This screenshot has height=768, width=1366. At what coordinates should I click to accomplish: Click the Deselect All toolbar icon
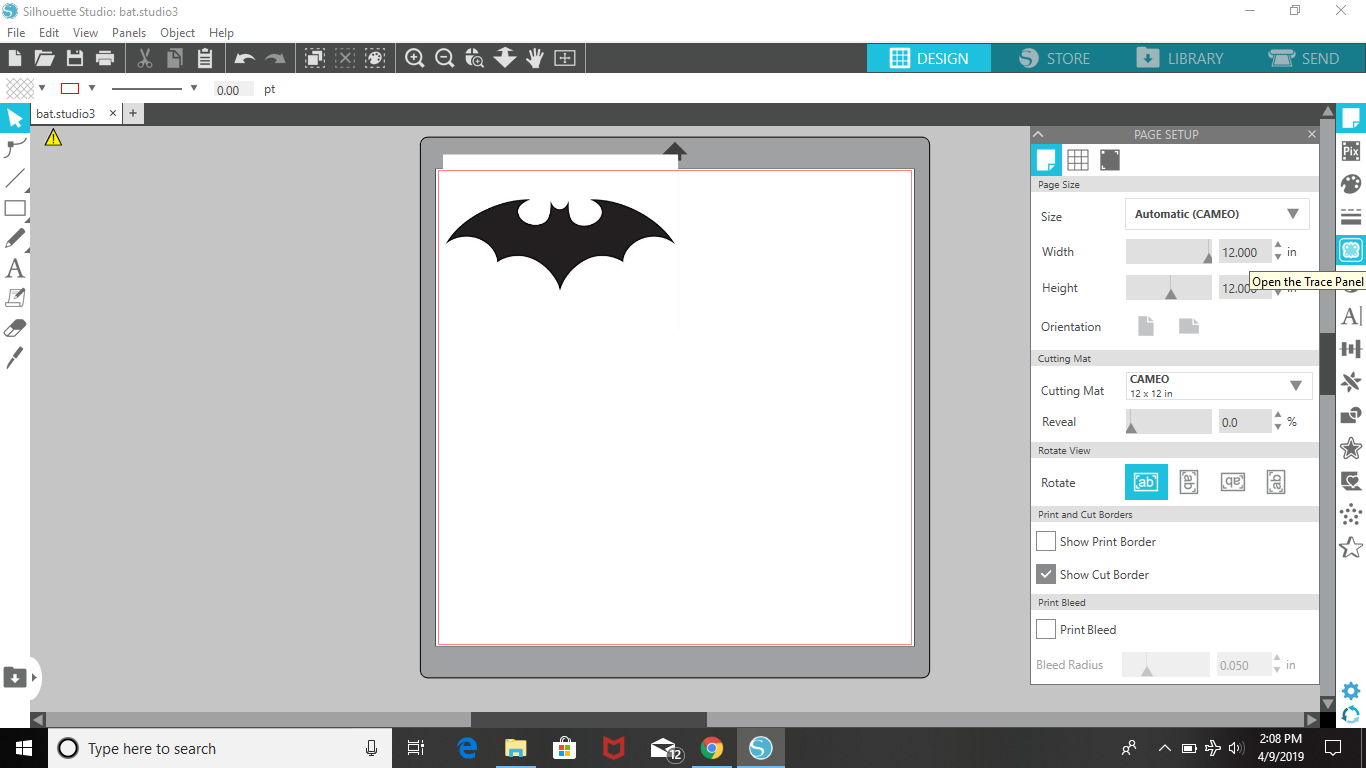point(345,58)
